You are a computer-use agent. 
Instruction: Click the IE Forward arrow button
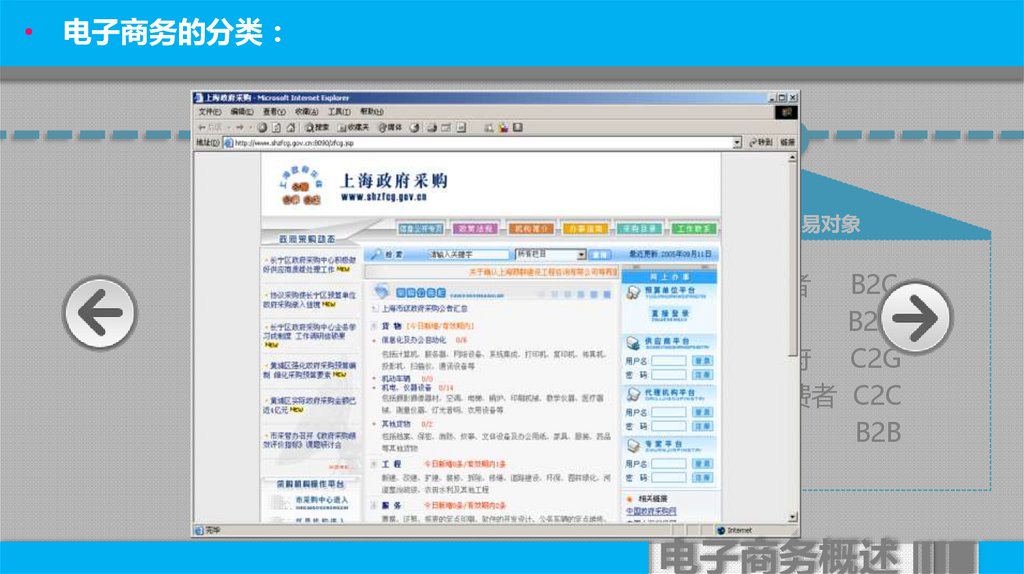click(240, 128)
